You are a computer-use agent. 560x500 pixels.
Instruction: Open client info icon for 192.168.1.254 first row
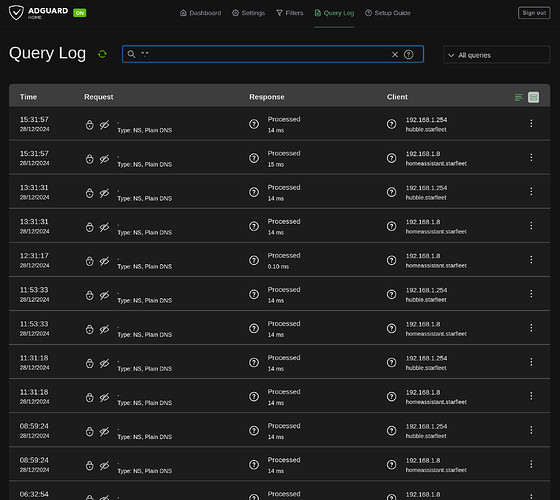[391, 124]
